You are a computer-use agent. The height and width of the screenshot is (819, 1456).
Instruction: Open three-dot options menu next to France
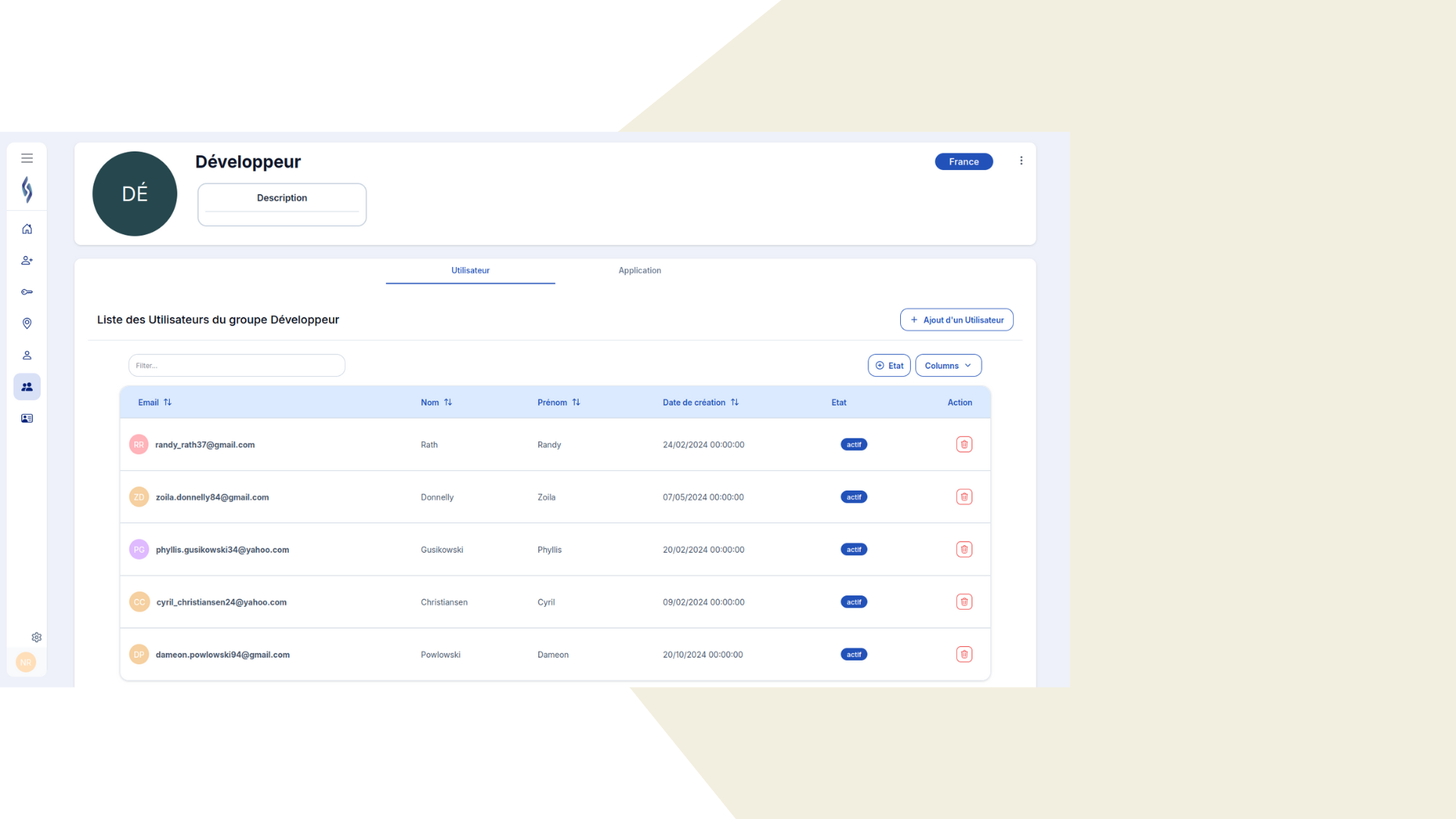1021,161
